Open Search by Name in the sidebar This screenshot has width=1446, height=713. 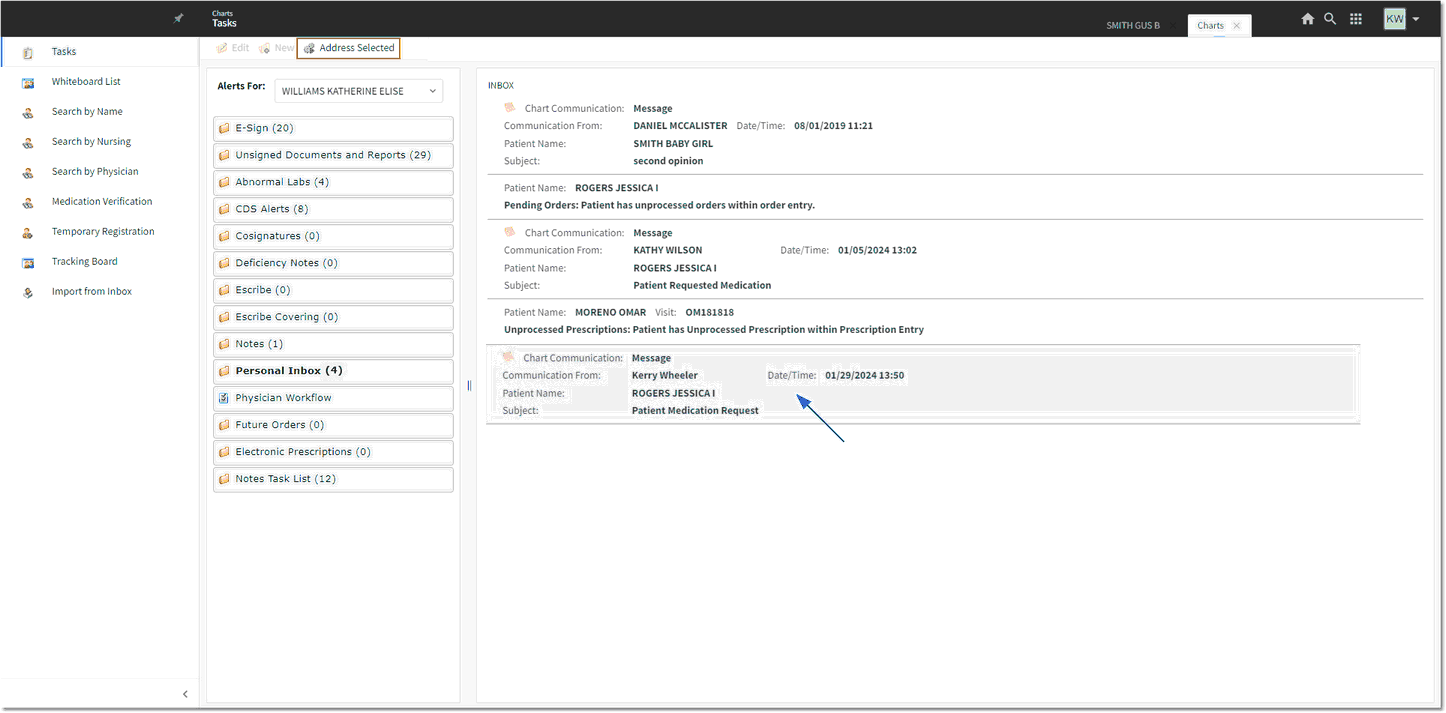pos(87,112)
